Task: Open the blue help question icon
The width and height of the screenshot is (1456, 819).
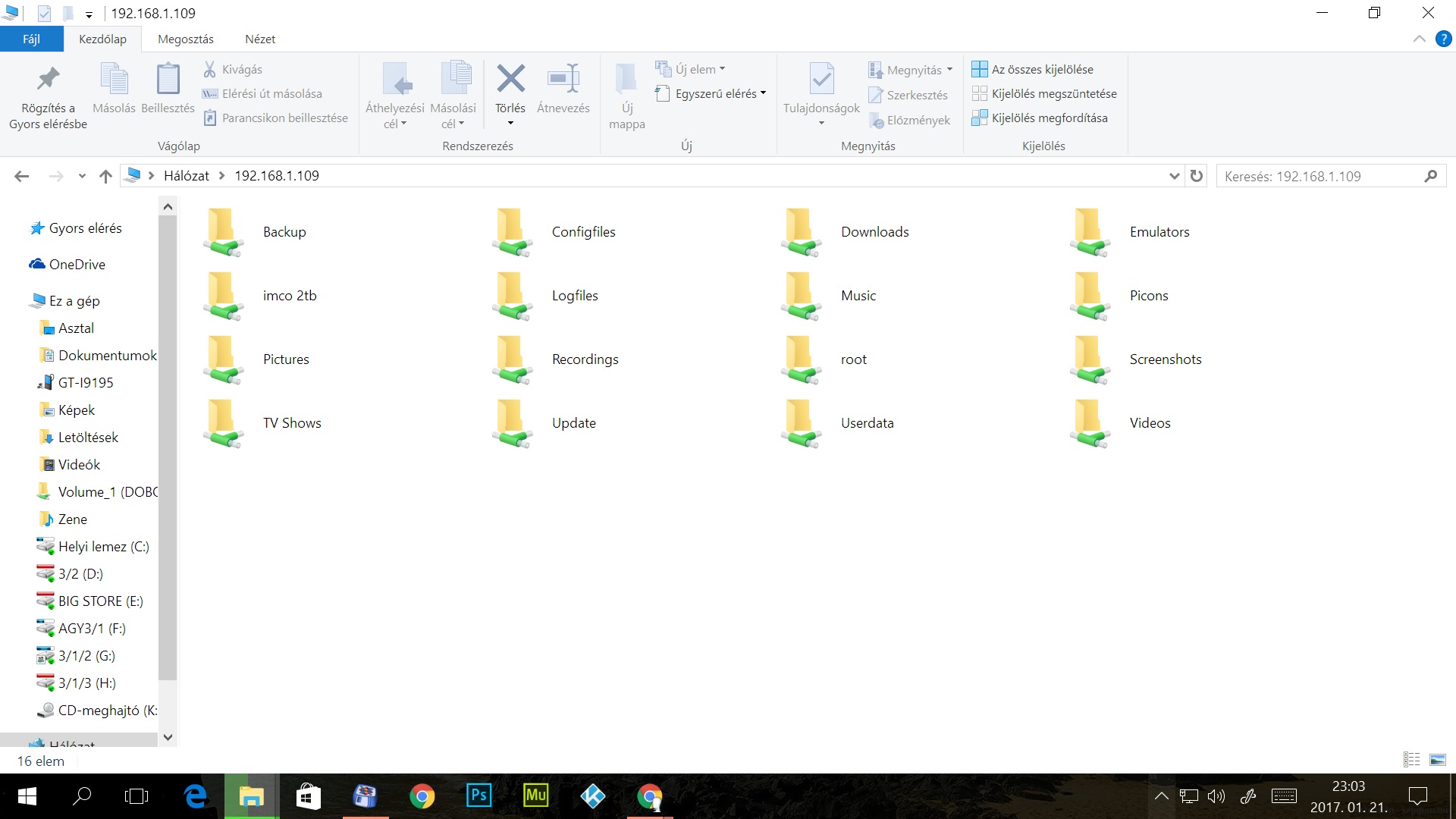Action: point(1444,39)
